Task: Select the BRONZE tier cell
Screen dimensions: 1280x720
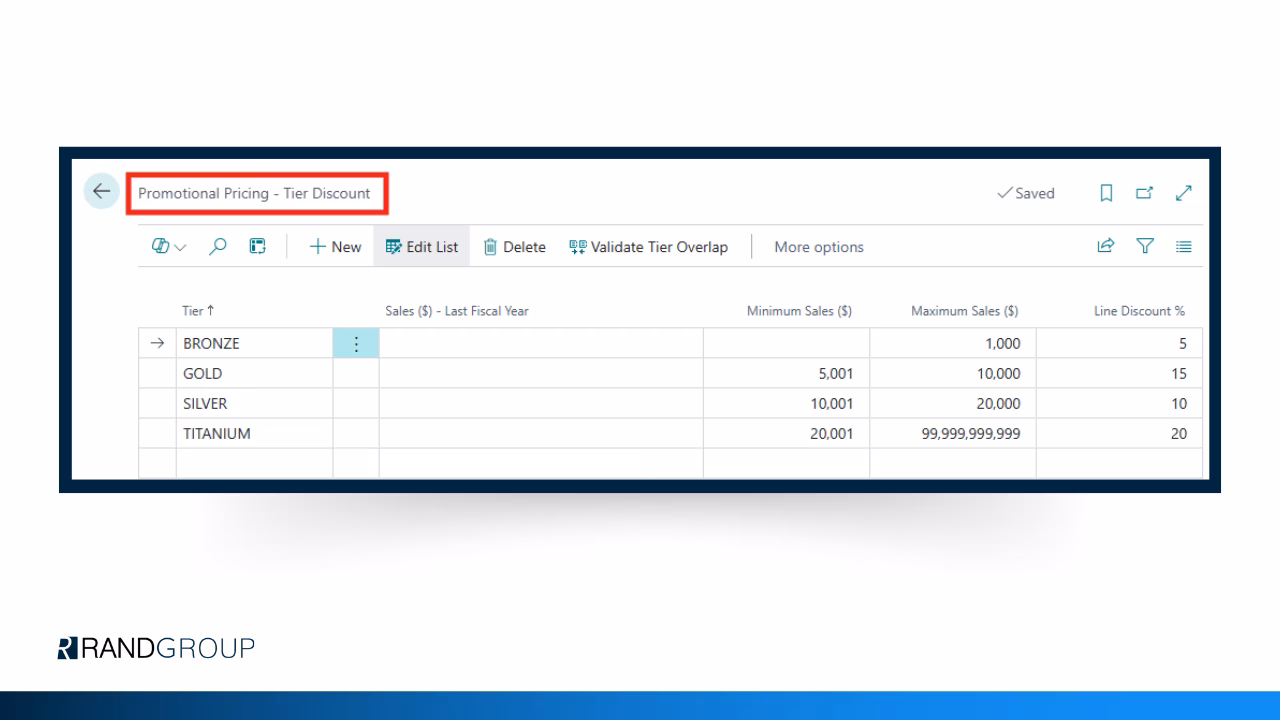Action: click(254, 343)
